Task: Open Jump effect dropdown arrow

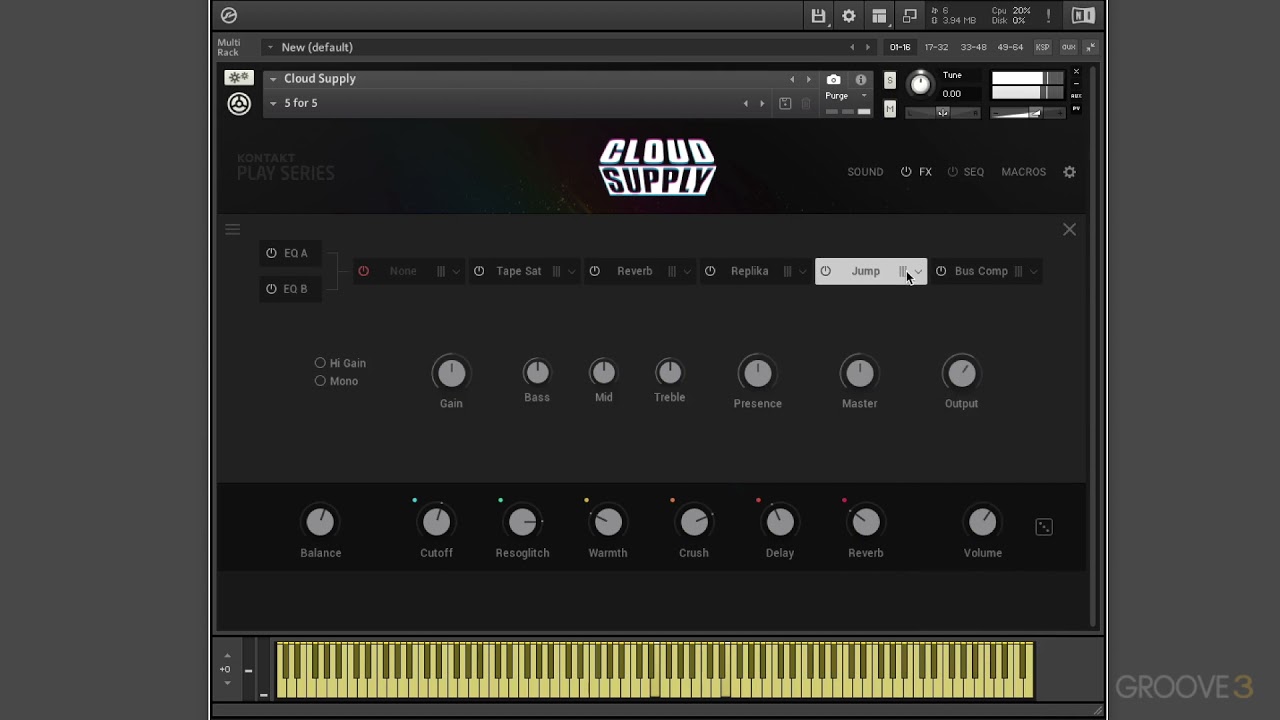Action: 918,271
